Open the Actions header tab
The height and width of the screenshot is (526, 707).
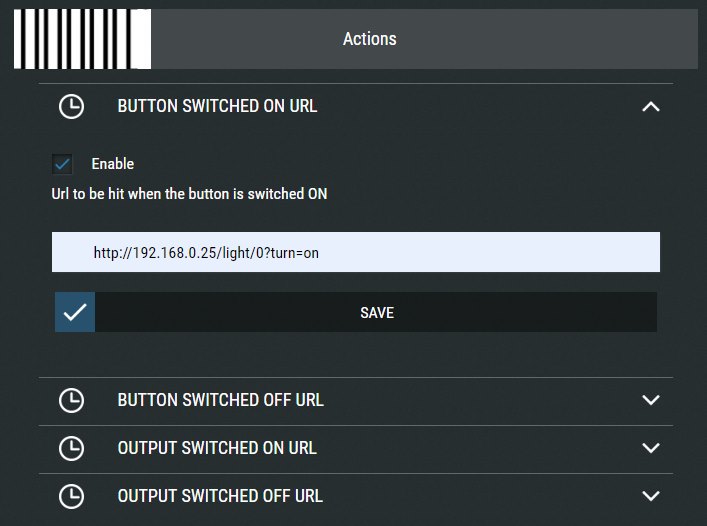(x=370, y=39)
